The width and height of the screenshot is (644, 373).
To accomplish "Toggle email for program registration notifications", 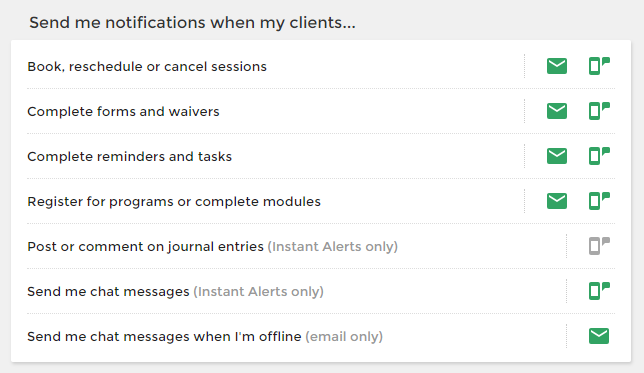I will [557, 201].
